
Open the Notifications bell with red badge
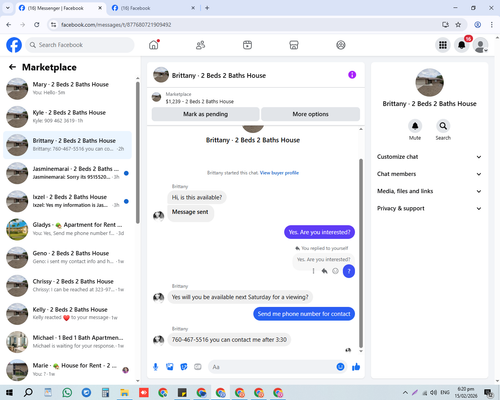[462, 45]
